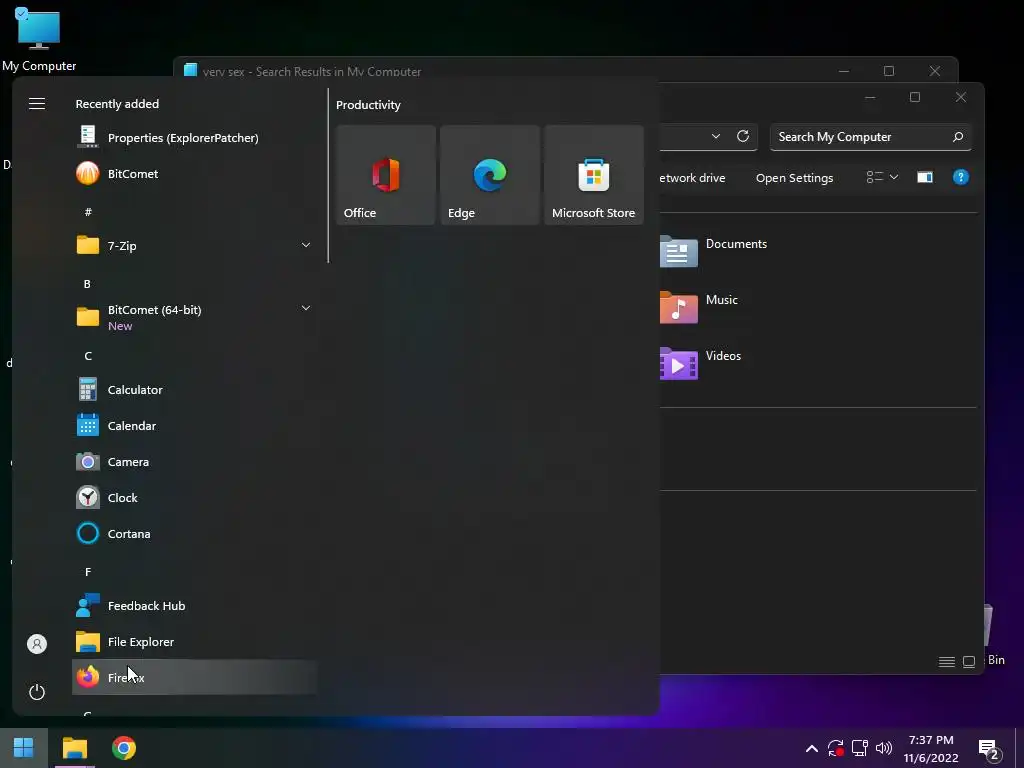The width and height of the screenshot is (1024, 768).
Task: Open the Edge tile
Action: pyautogui.click(x=490, y=176)
